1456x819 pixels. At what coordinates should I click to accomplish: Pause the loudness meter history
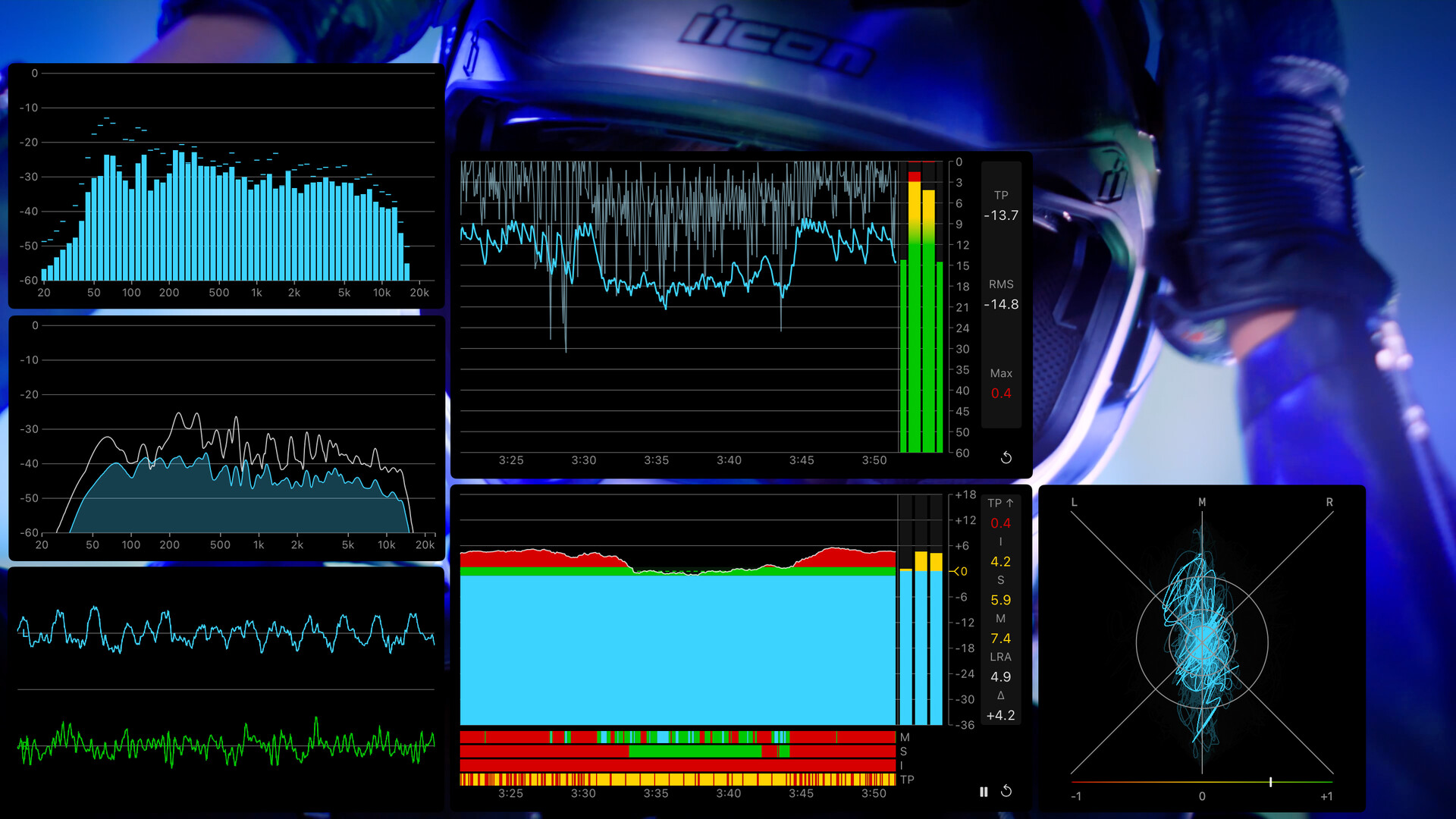[984, 792]
